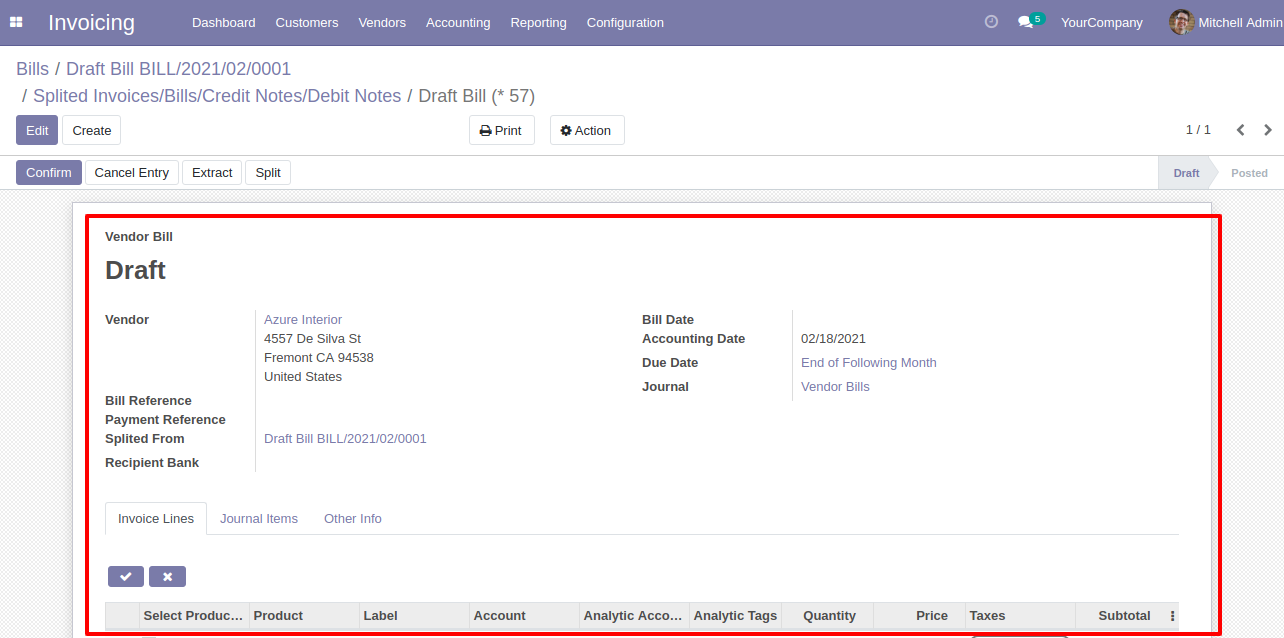
Task: Click the Cancel Entry button
Action: [132, 172]
